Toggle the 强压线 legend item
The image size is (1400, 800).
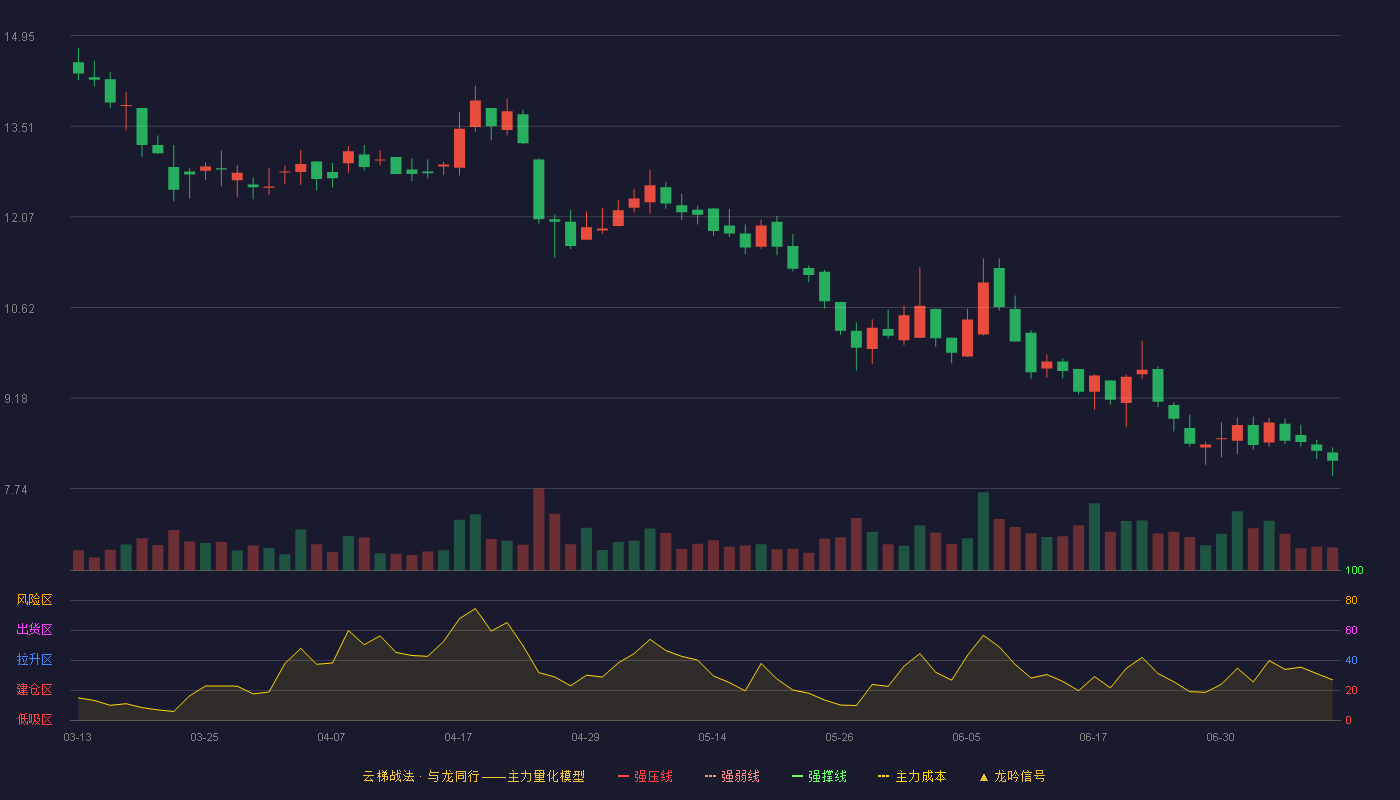[645, 776]
